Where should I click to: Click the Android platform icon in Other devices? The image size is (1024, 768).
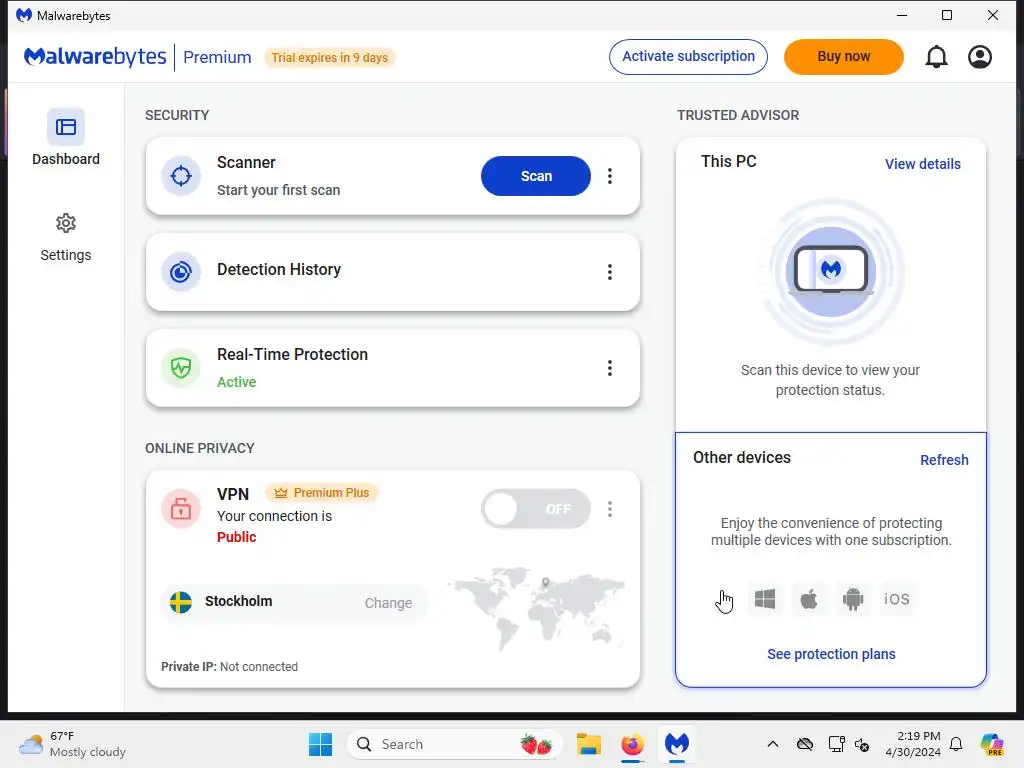(852, 599)
